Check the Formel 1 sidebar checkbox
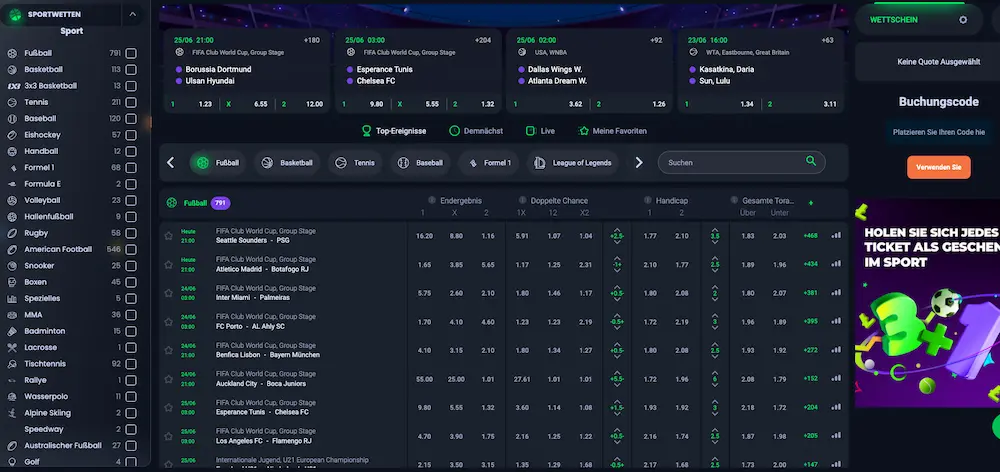 pos(131,168)
